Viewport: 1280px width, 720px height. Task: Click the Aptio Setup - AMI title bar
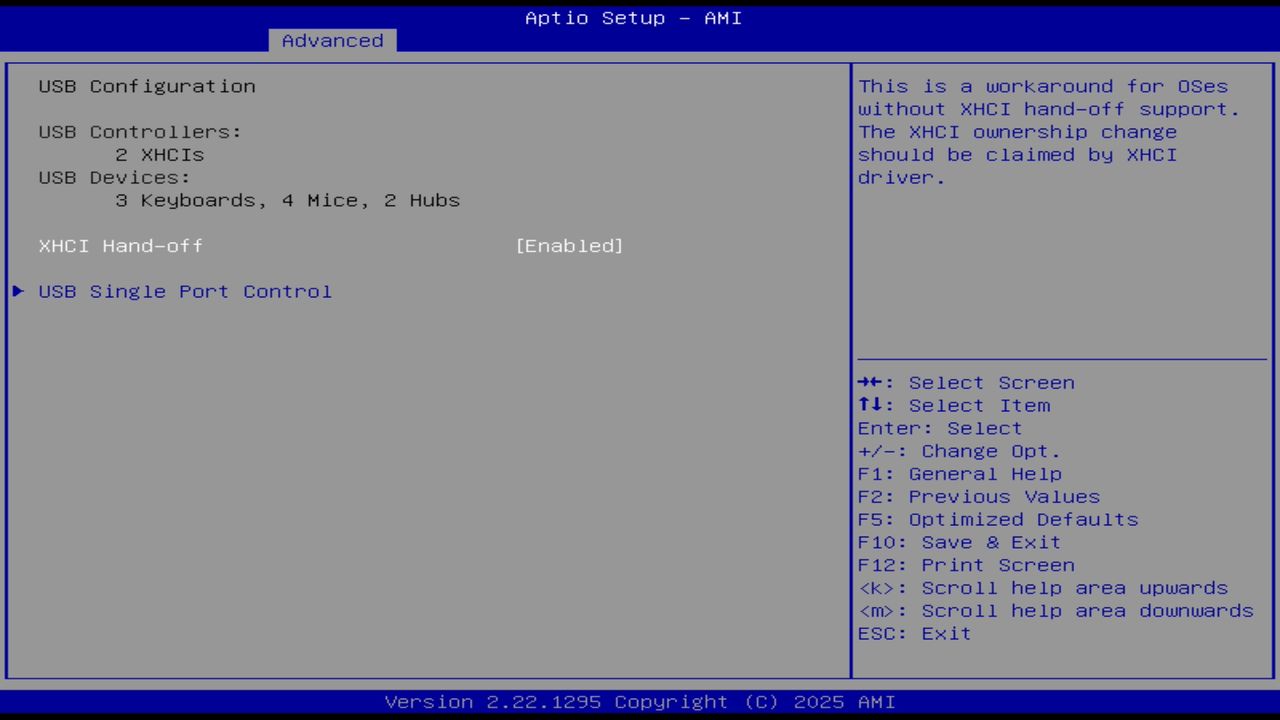point(633,17)
